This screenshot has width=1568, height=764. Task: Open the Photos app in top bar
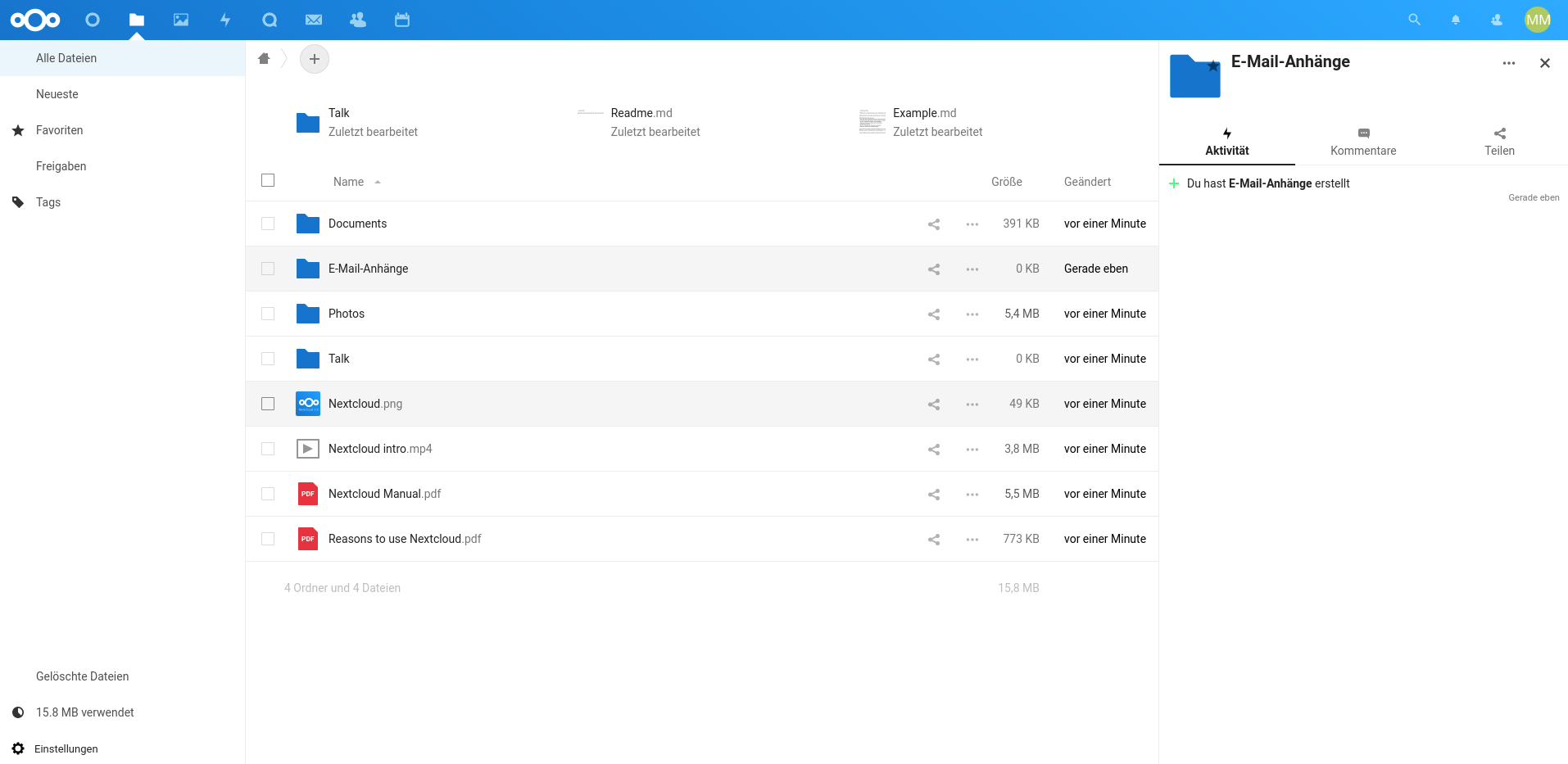[181, 20]
